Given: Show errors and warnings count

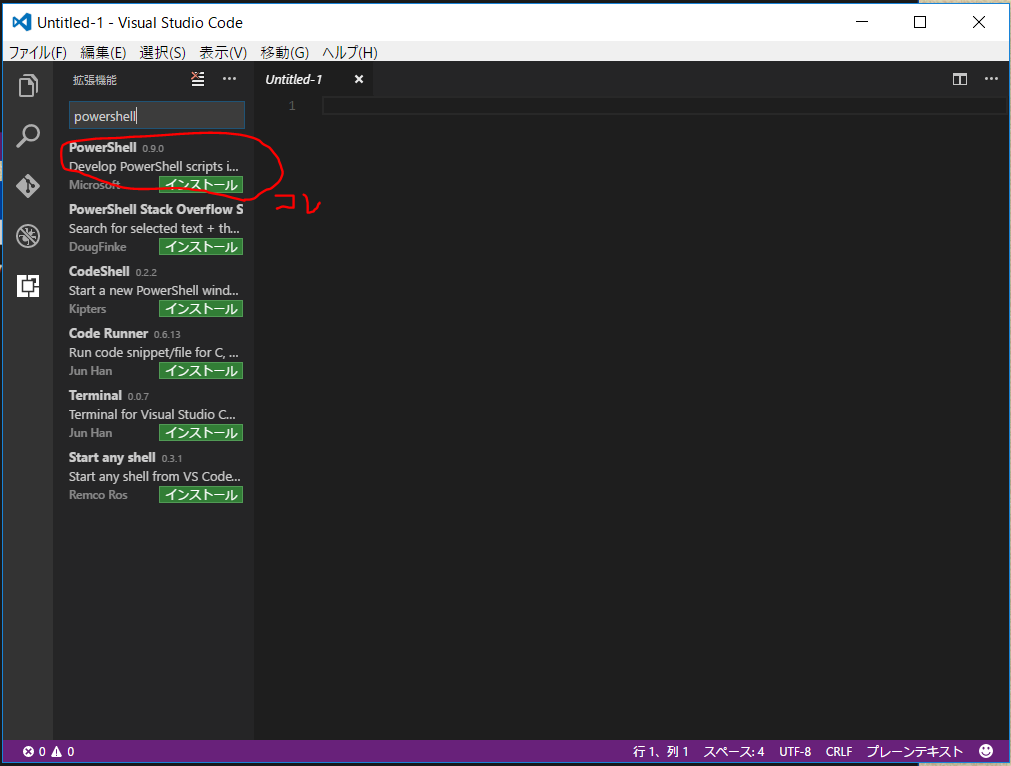Looking at the screenshot, I should 48,752.
